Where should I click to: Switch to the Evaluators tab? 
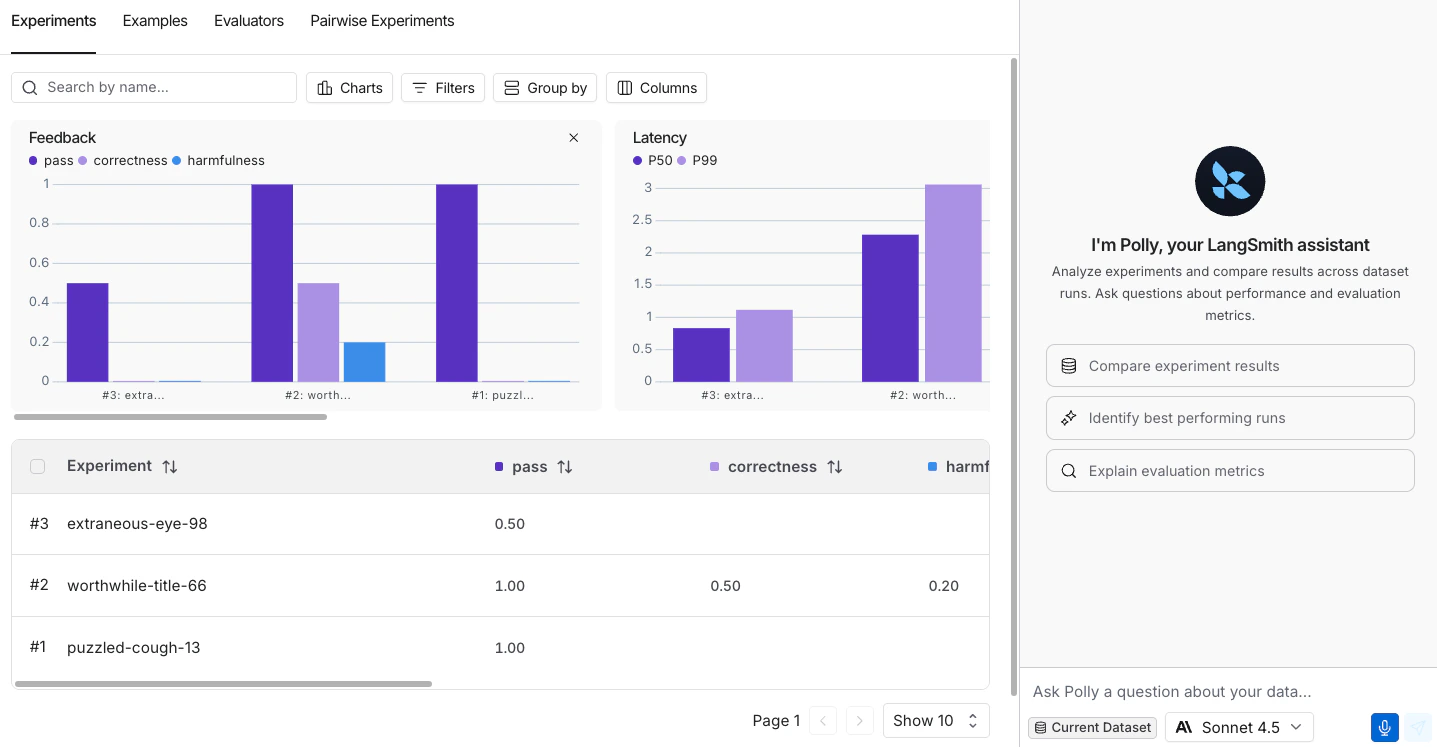coord(248,20)
